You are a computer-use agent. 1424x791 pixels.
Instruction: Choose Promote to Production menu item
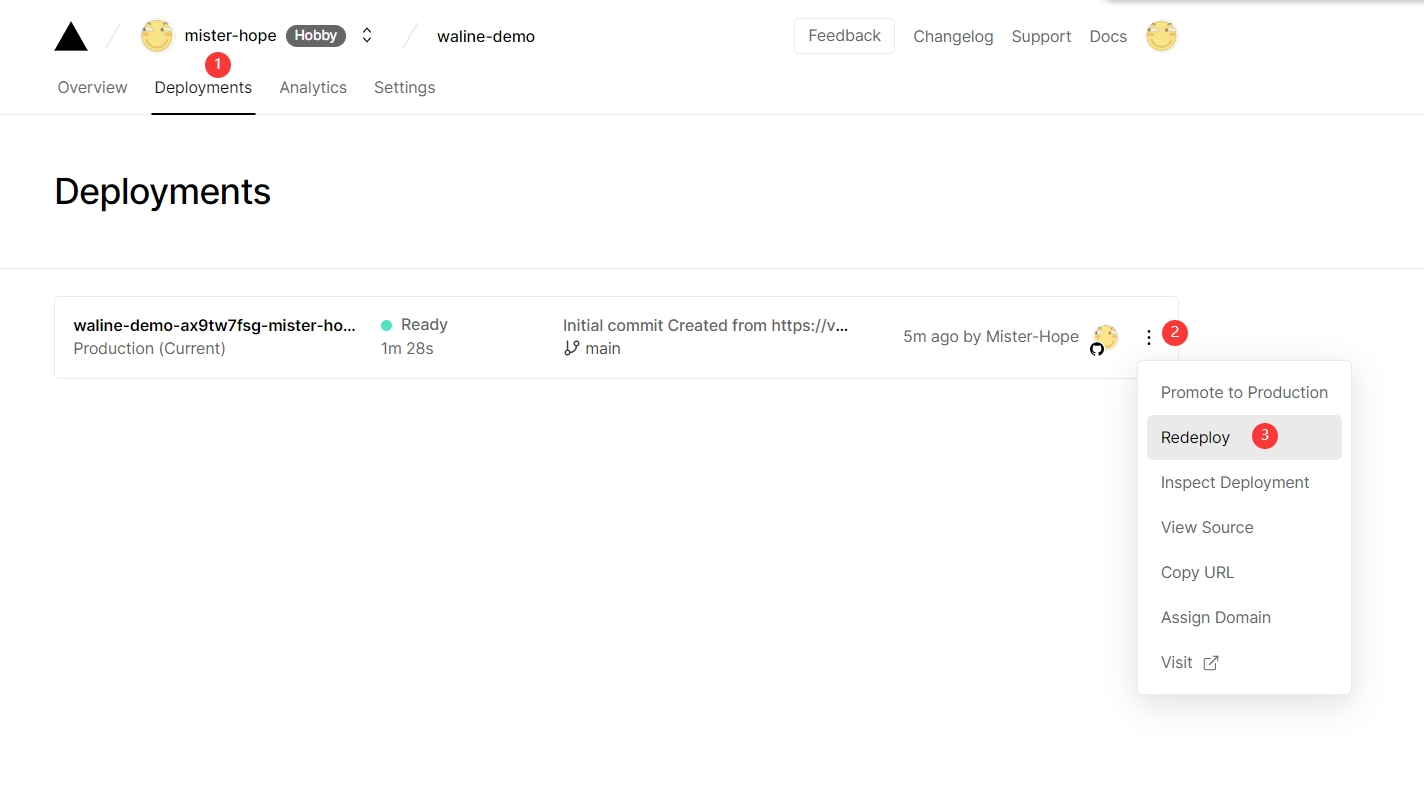point(1243,393)
